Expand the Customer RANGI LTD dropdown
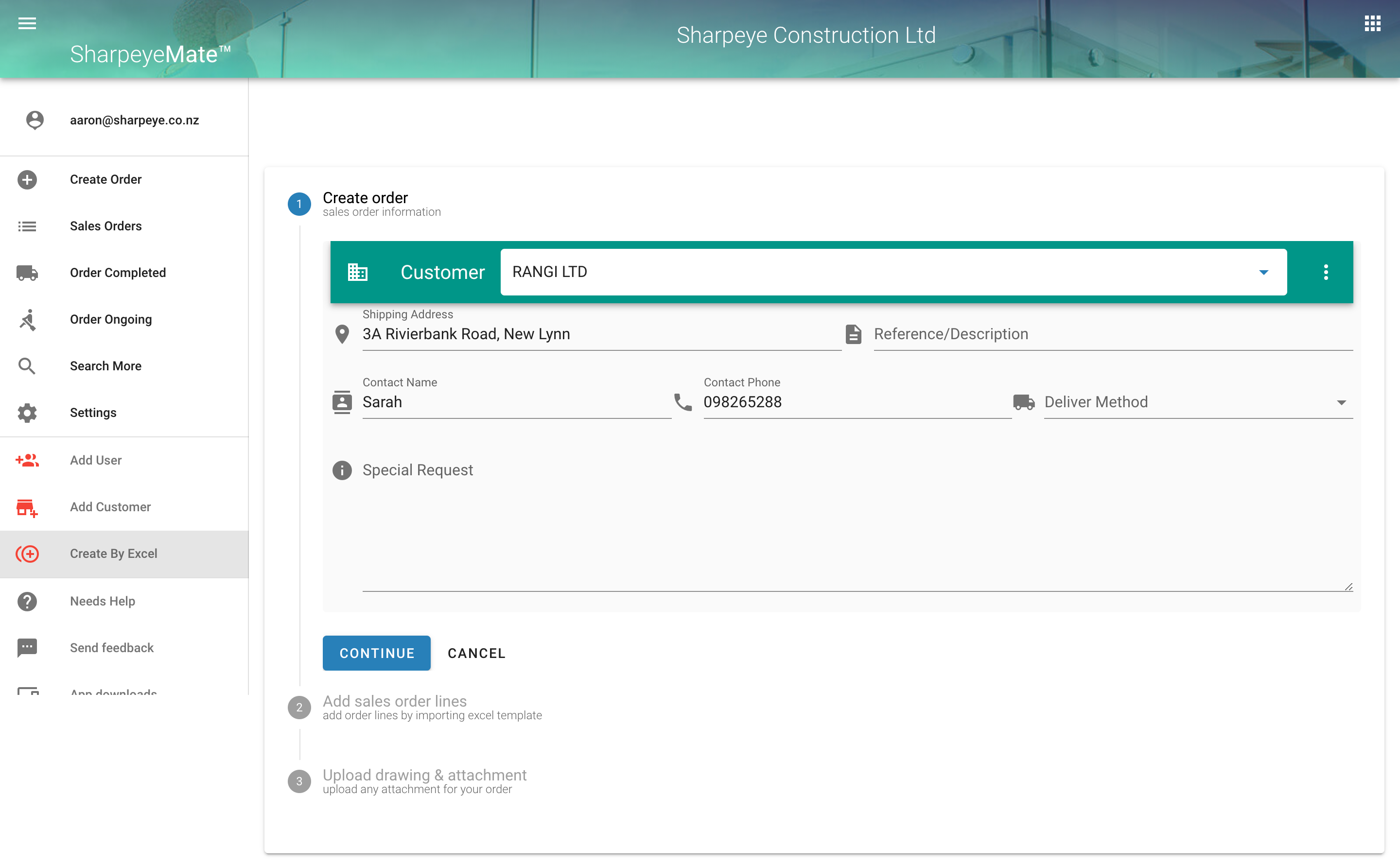The height and width of the screenshot is (865, 1400). tap(1263, 272)
